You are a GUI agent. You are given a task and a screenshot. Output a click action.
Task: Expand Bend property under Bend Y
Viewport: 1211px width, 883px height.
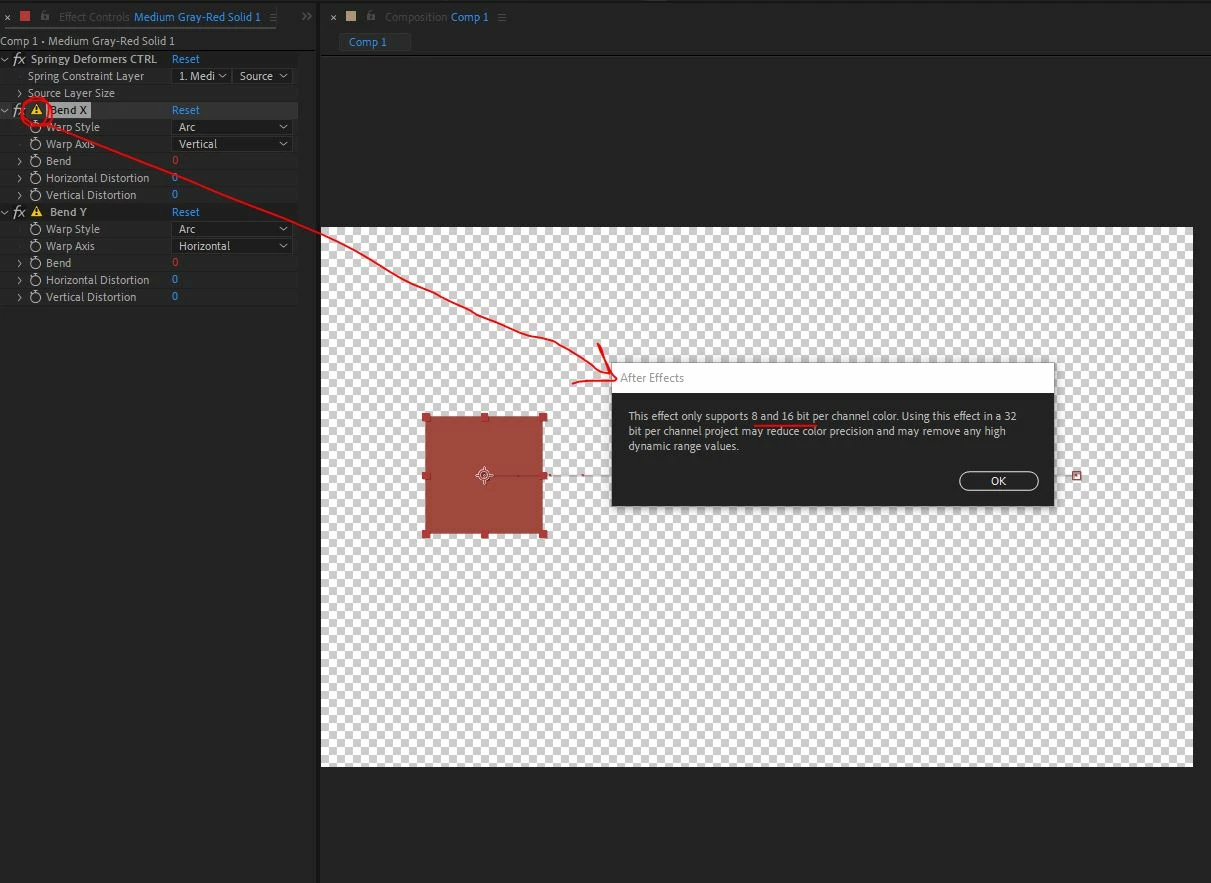pos(19,263)
